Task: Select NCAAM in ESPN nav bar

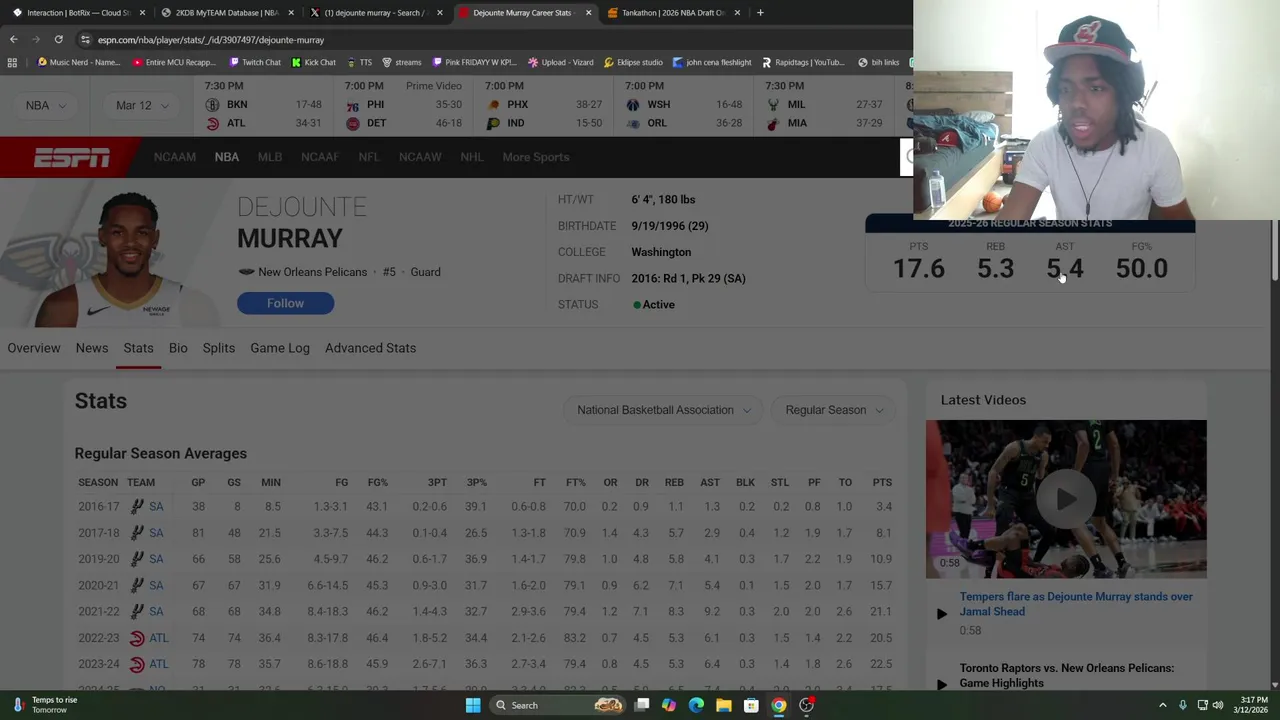Action: pyautogui.click(x=175, y=157)
